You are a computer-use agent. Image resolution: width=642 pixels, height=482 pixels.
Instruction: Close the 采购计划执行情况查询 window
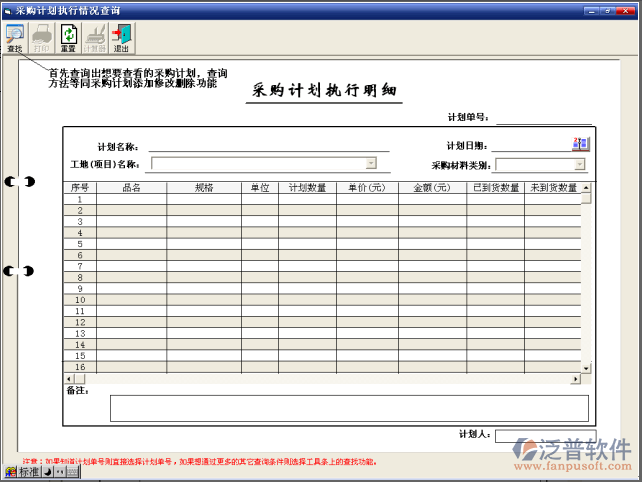626,11
